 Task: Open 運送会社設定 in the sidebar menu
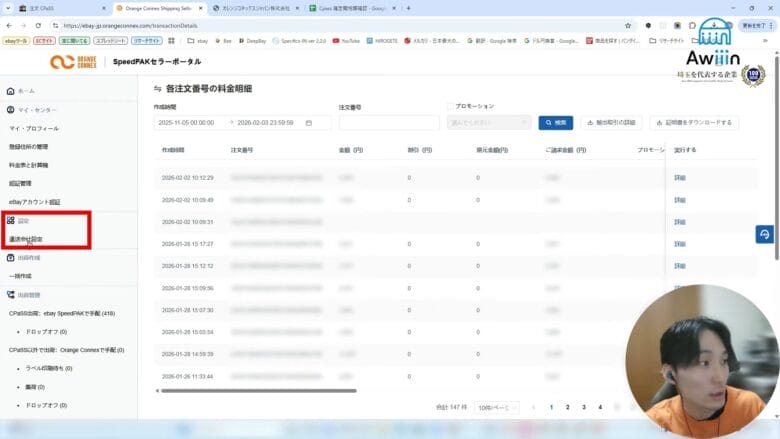click(27, 239)
